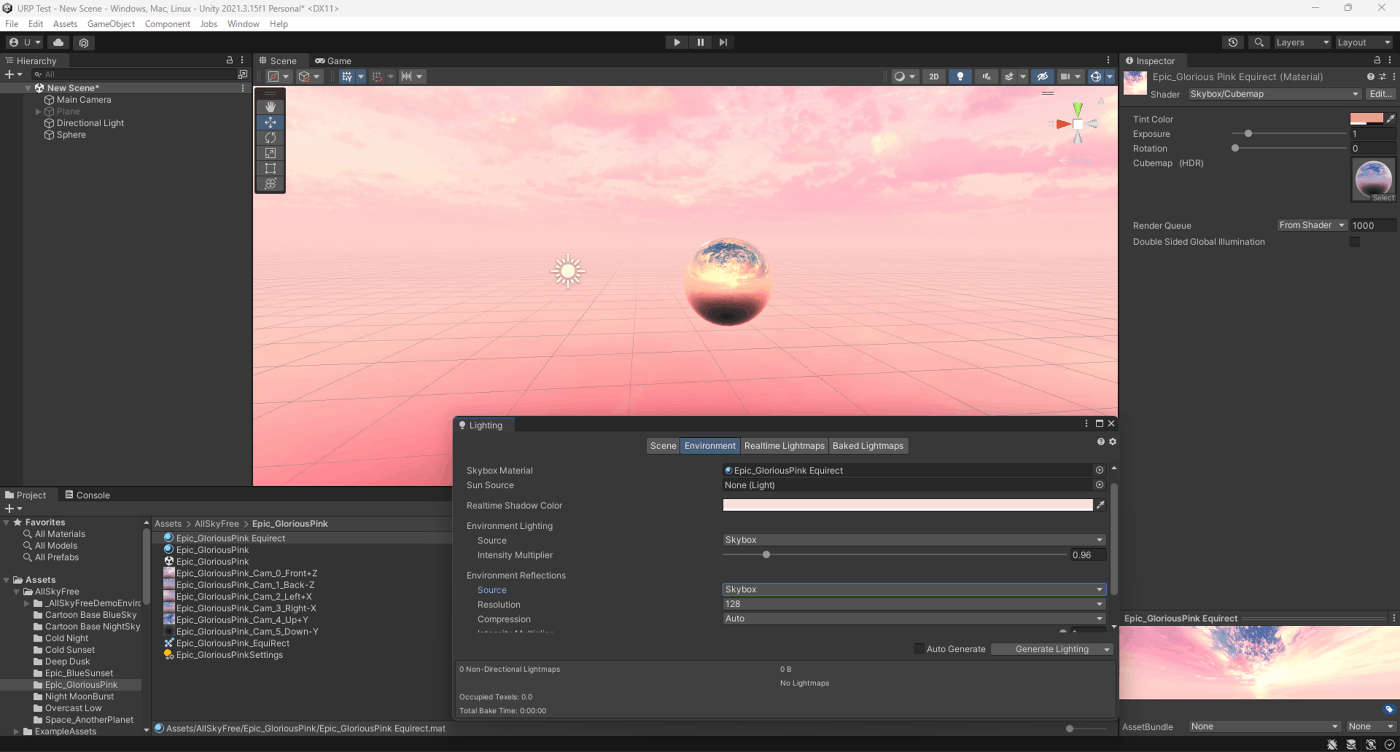Toggle scene effects (skybox, fog) button
The image size is (1400, 752).
[1010, 76]
